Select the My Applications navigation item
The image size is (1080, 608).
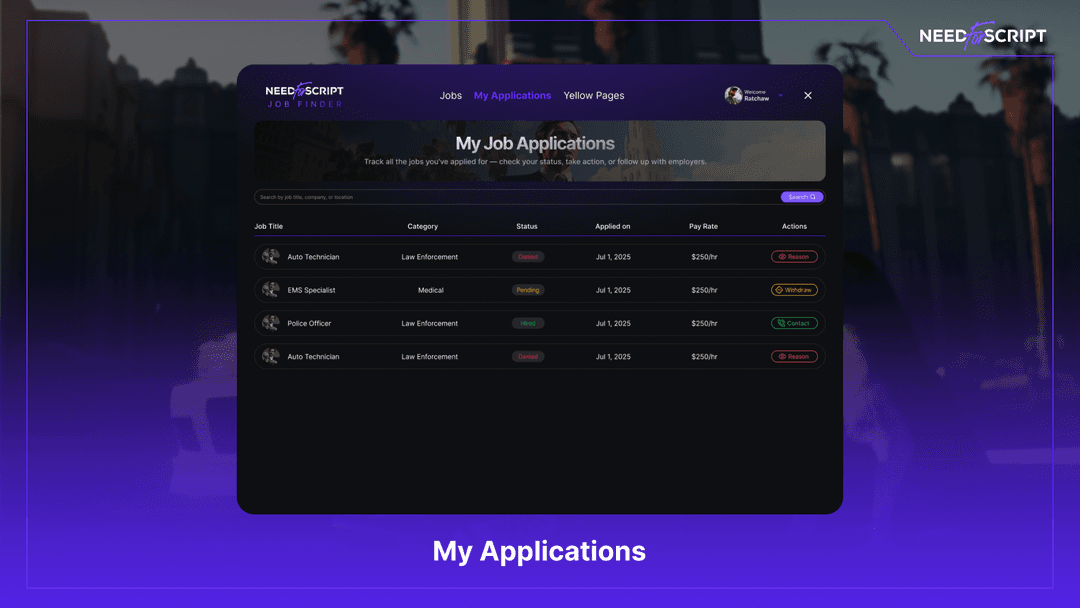click(x=513, y=95)
